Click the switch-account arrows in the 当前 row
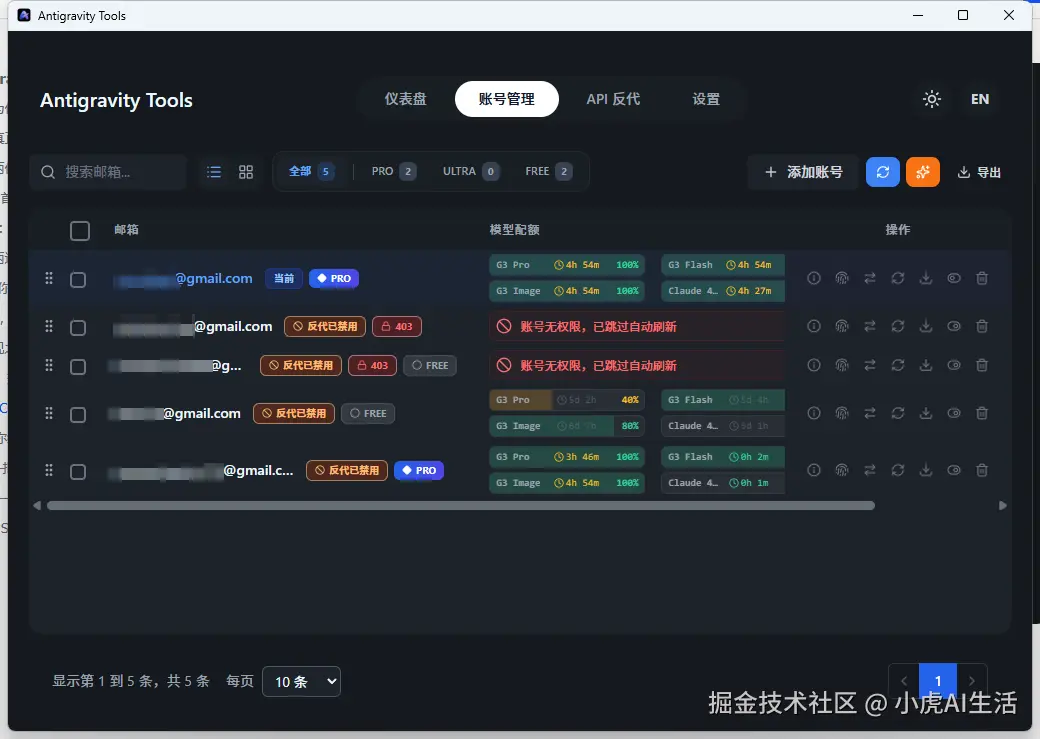Image resolution: width=1040 pixels, height=739 pixels. click(870, 278)
